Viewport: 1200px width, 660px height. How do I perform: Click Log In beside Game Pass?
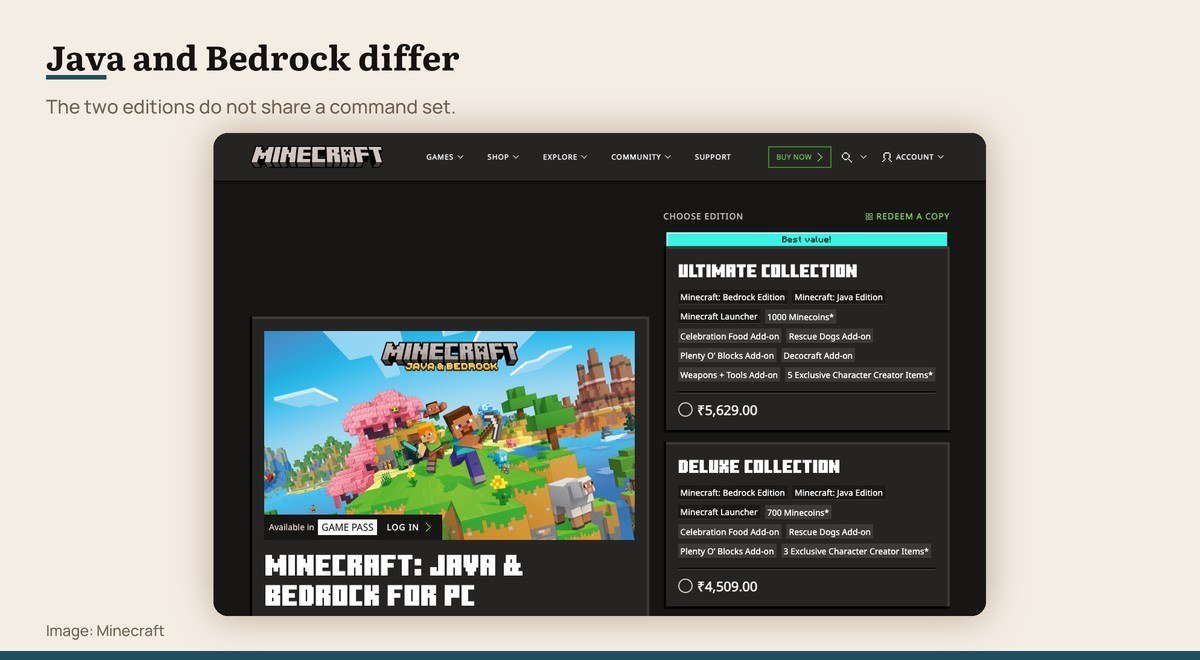403,527
